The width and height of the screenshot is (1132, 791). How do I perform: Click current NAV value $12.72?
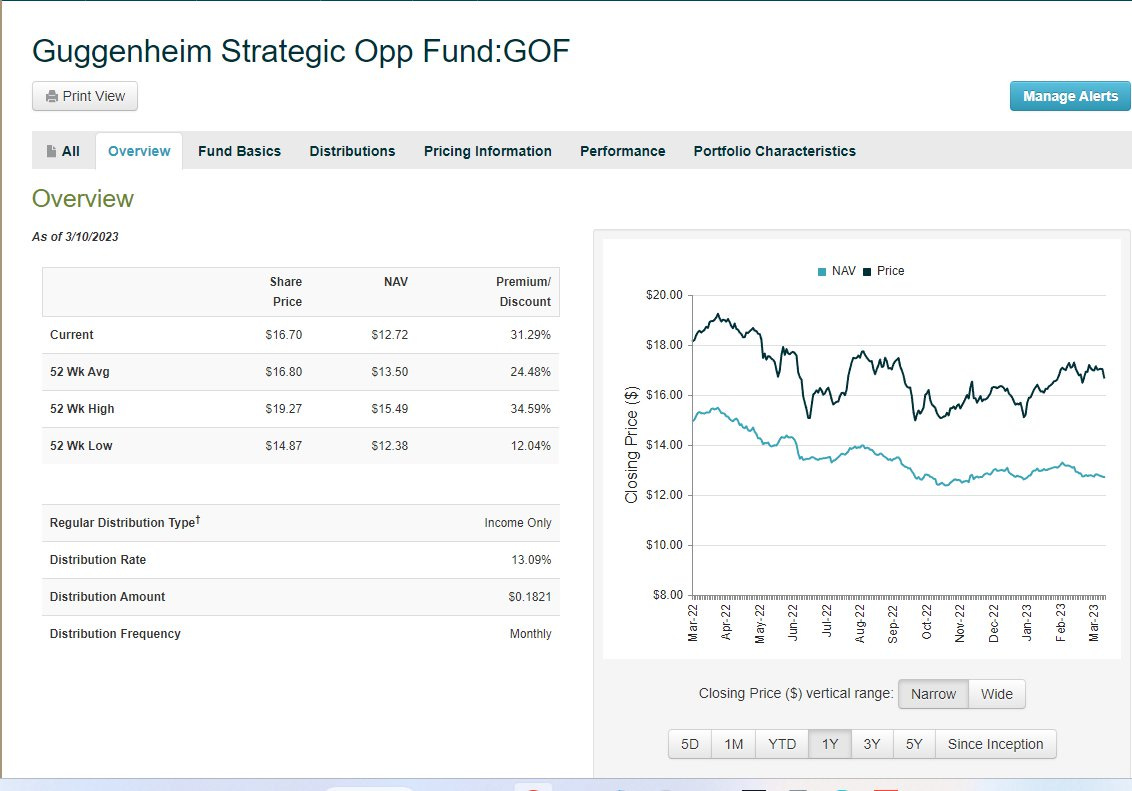tap(390, 335)
